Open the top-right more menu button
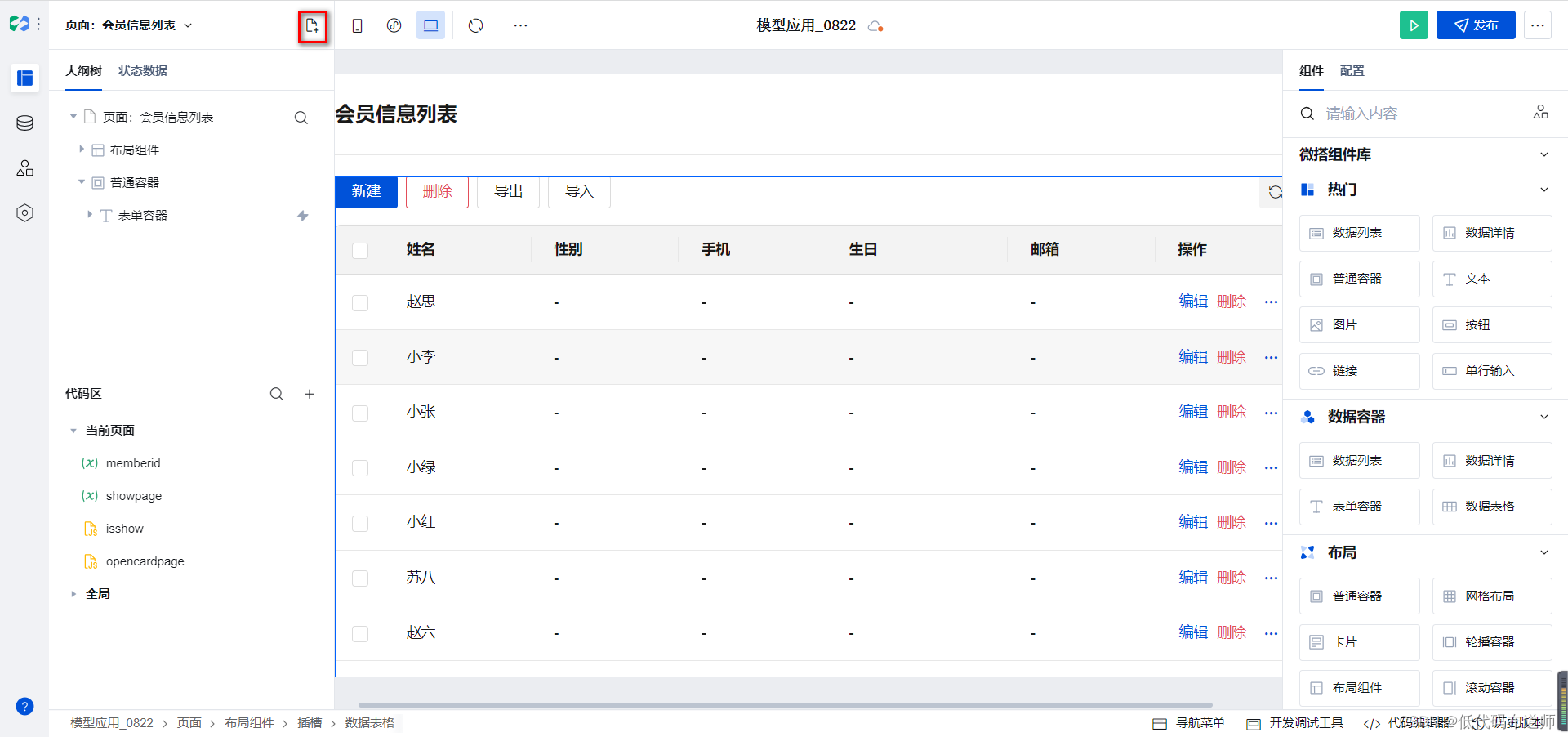1568x737 pixels. [x=1538, y=25]
